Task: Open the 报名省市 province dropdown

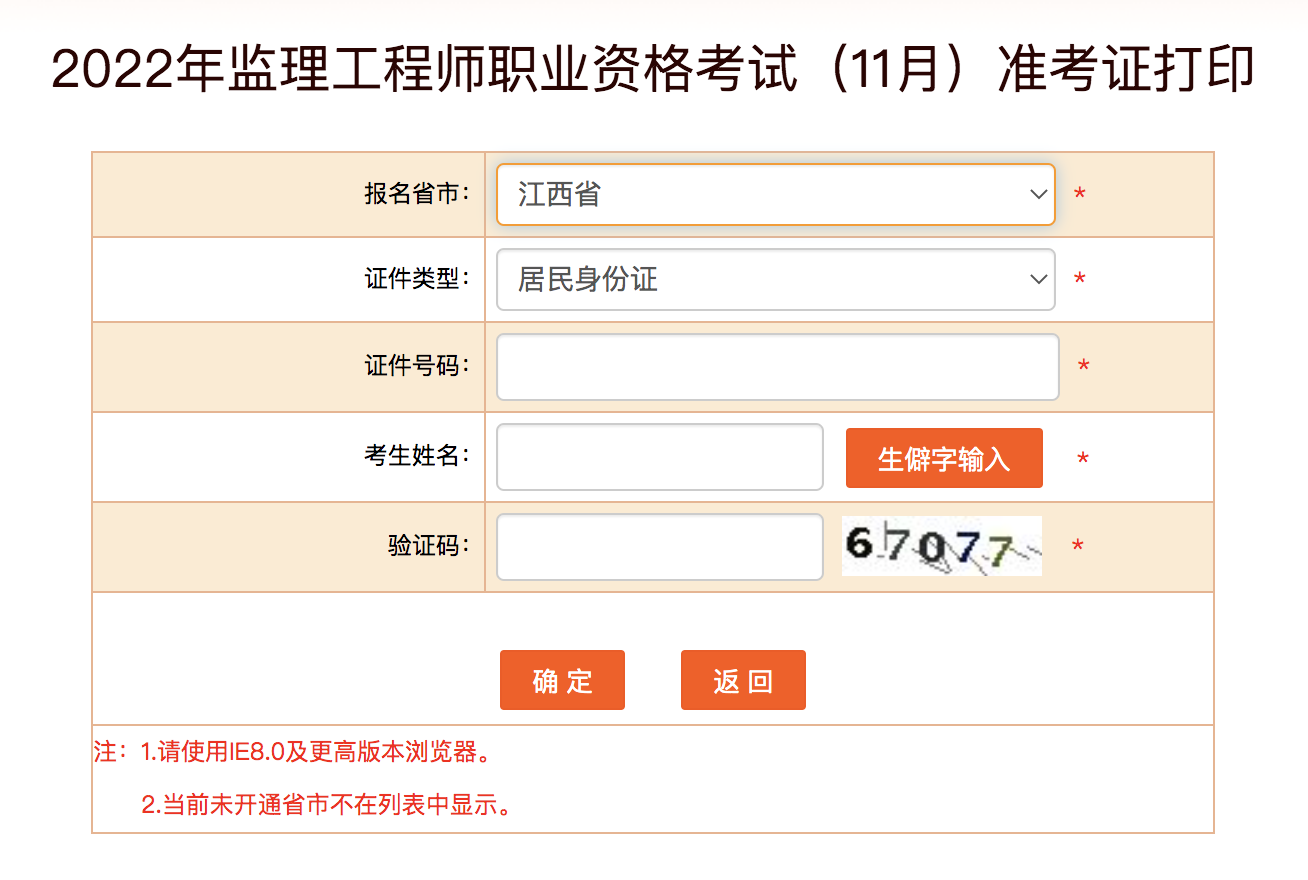Action: click(x=775, y=194)
